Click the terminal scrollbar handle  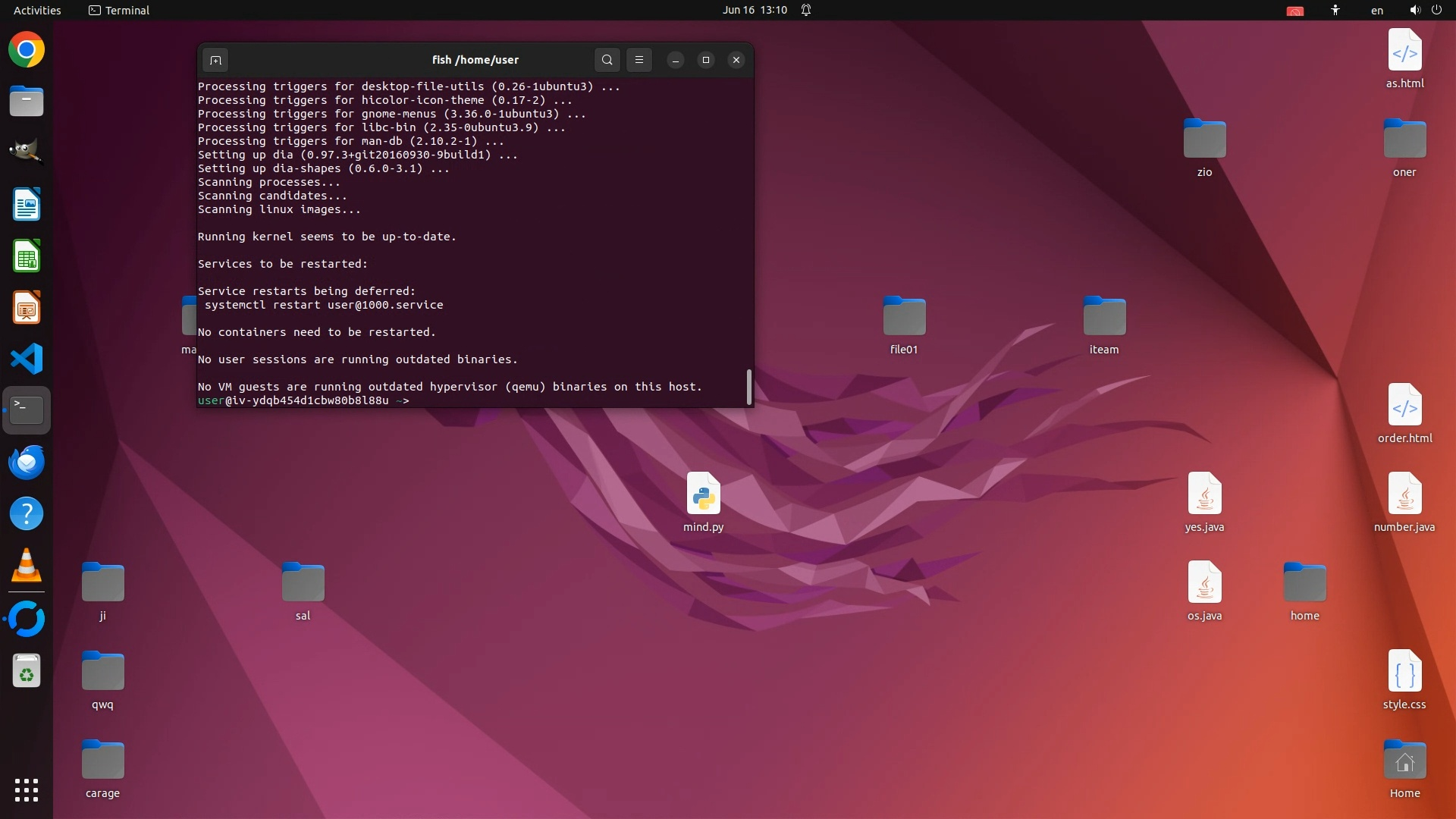click(x=749, y=387)
